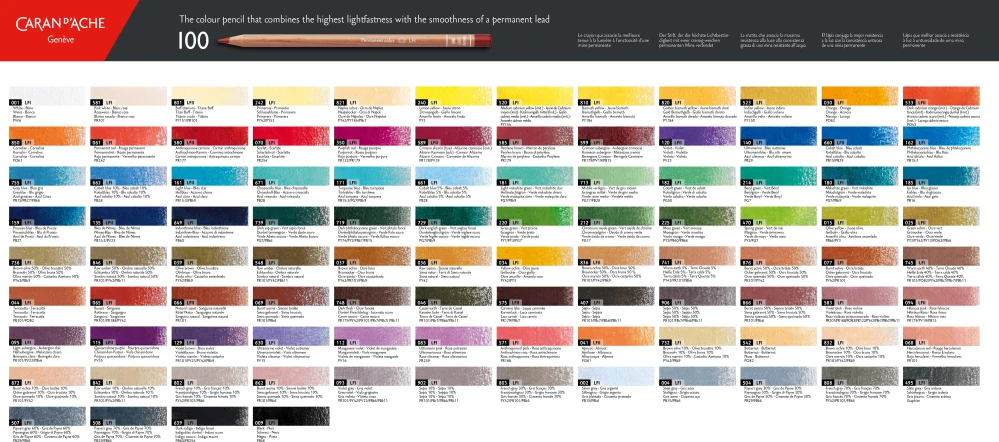Viewport: 999px width, 442px height.
Task: Pick the 801 Buff titanium swatch
Action: click(x=210, y=96)
